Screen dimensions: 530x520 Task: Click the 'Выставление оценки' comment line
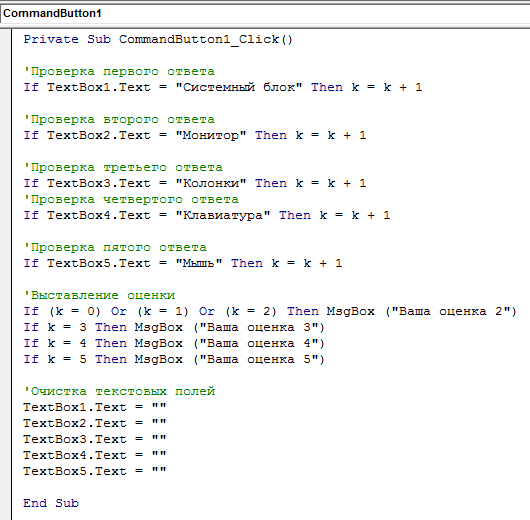tap(99, 295)
